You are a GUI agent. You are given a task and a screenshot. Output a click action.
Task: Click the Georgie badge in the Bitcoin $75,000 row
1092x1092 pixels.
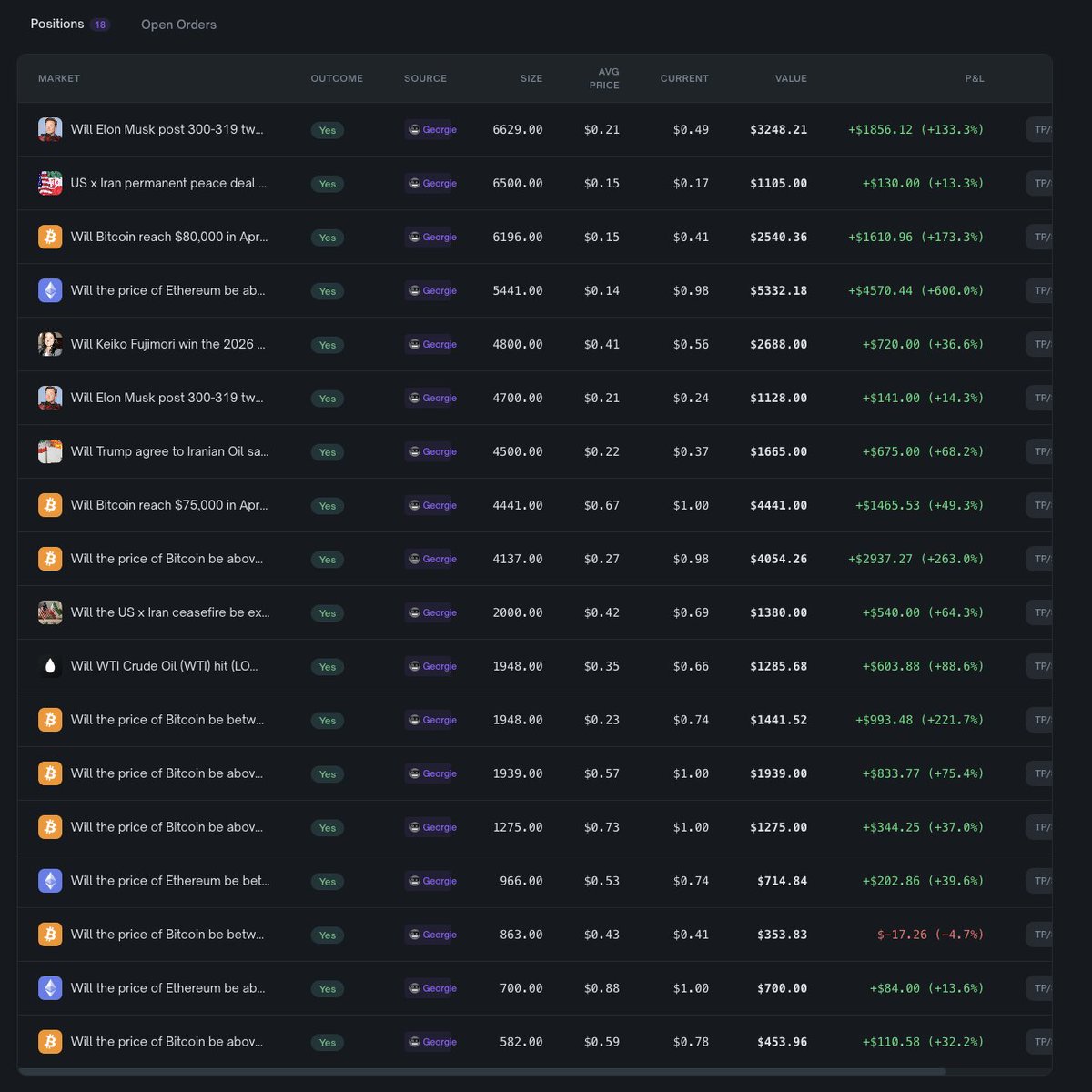(x=432, y=505)
